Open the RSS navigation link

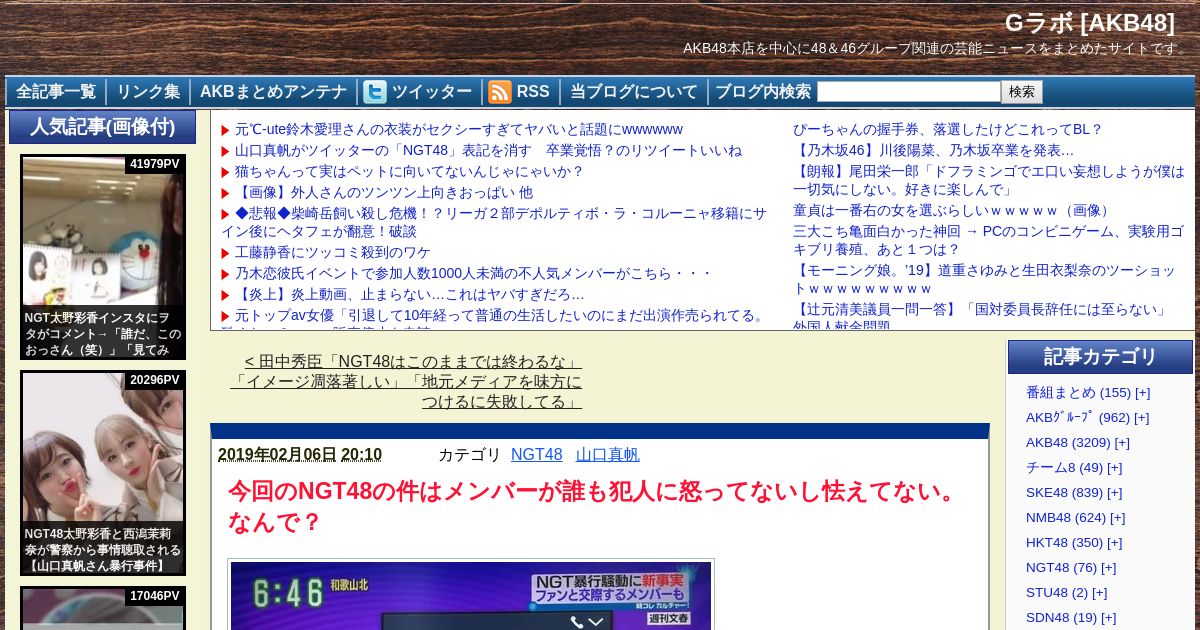click(x=533, y=92)
